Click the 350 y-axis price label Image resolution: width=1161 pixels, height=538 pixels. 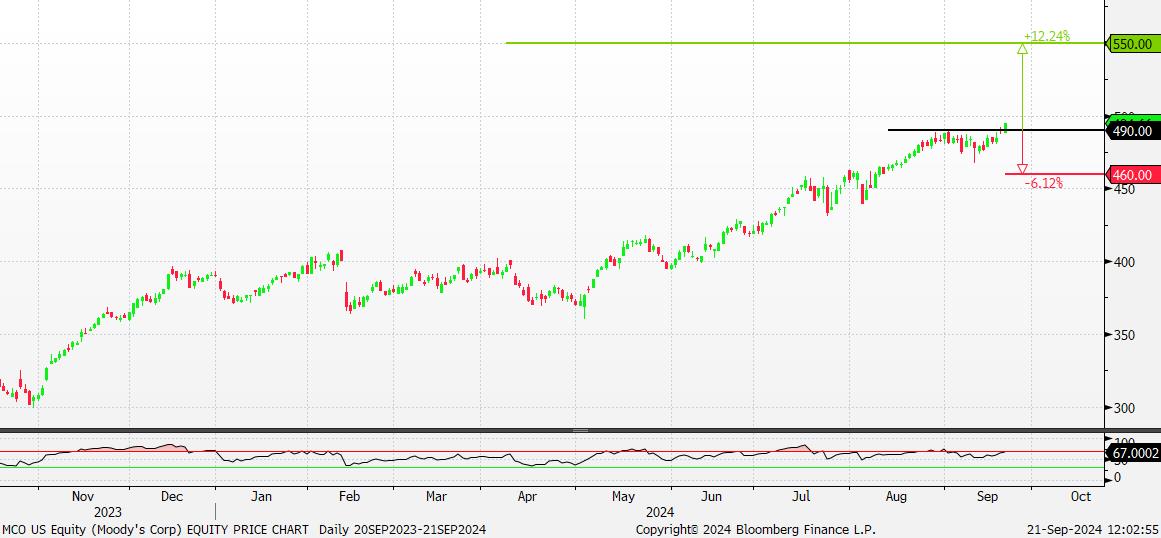point(1122,335)
